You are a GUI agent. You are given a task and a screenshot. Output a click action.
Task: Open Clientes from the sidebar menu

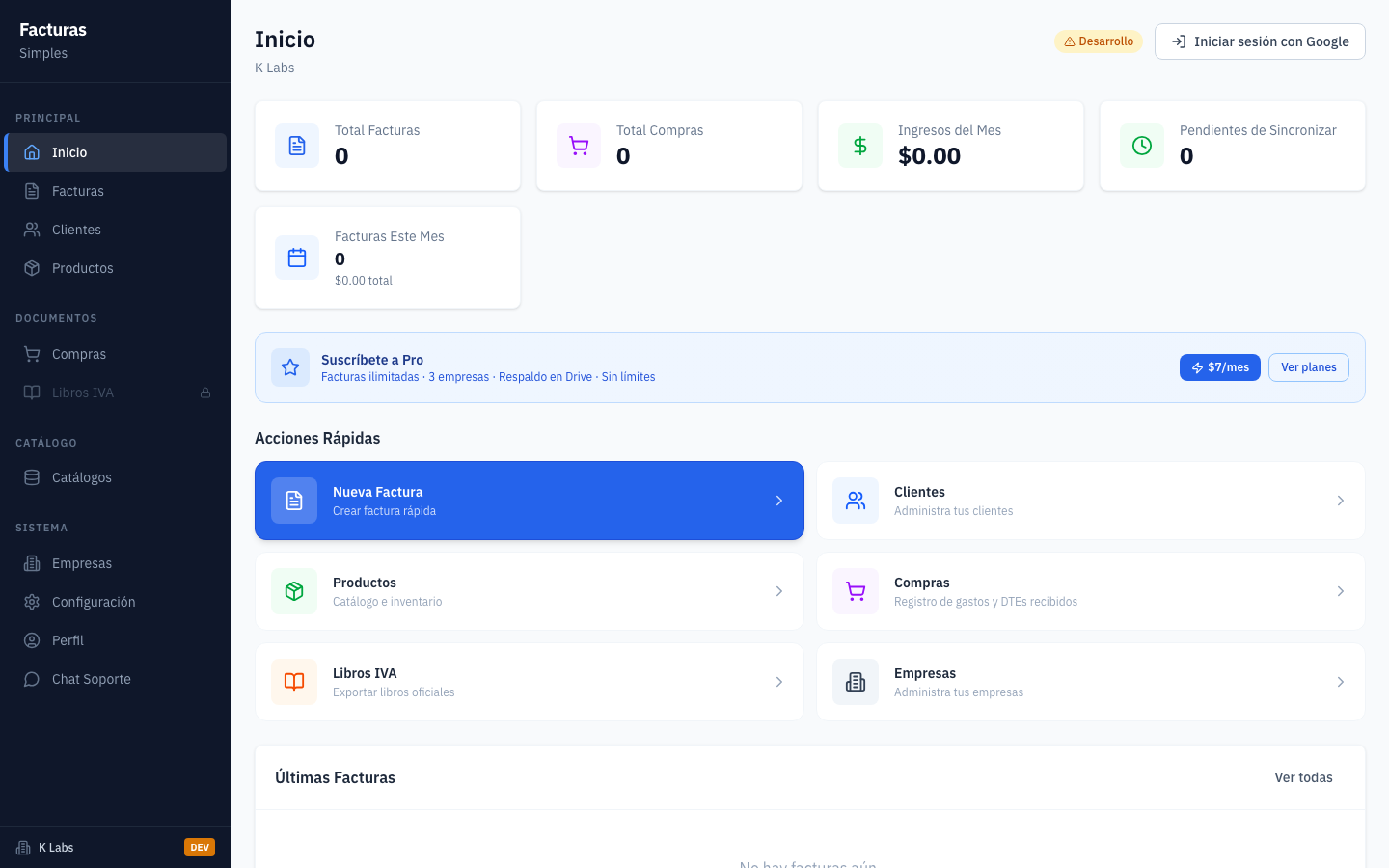coord(116,230)
